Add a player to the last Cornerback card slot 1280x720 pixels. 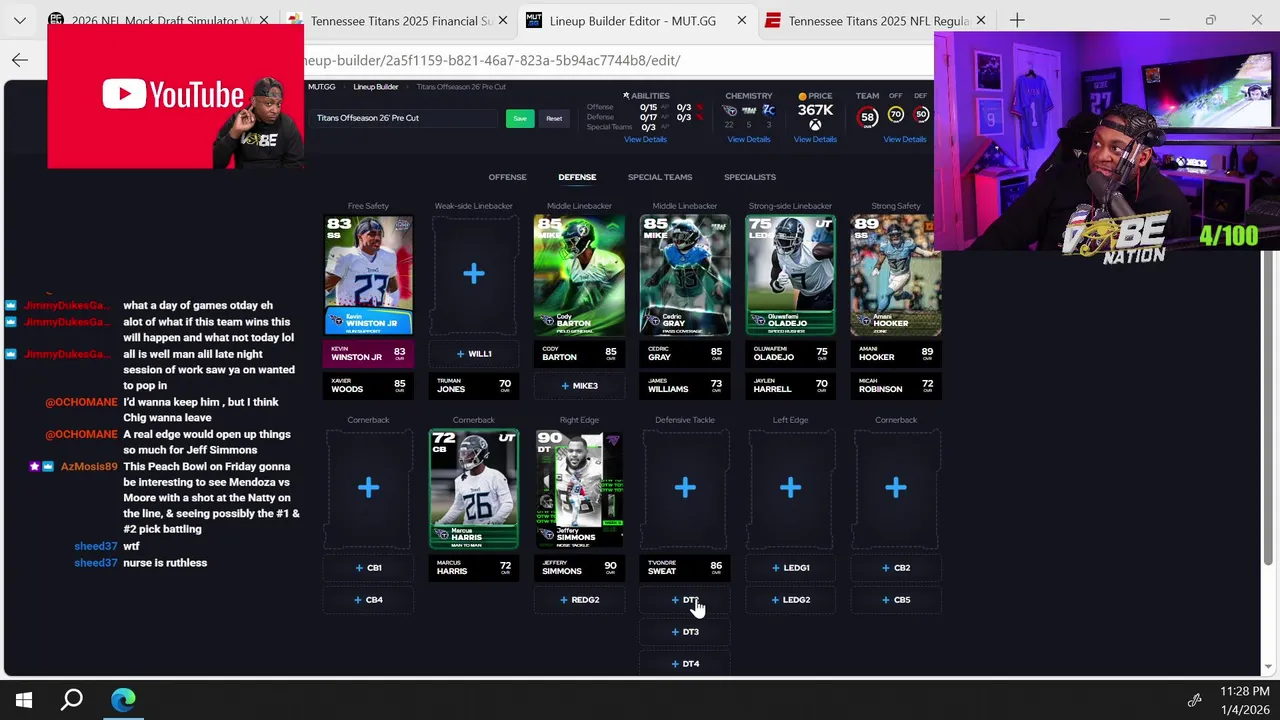tap(896, 488)
